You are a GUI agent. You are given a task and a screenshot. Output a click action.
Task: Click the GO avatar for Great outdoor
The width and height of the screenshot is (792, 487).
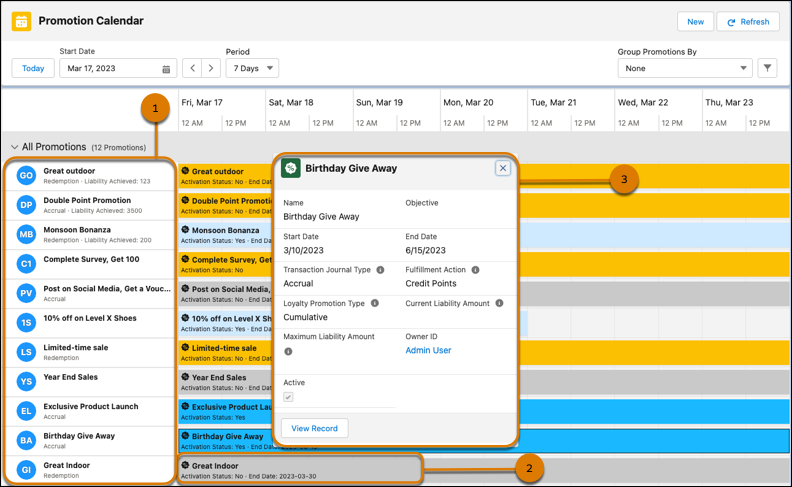pos(26,175)
